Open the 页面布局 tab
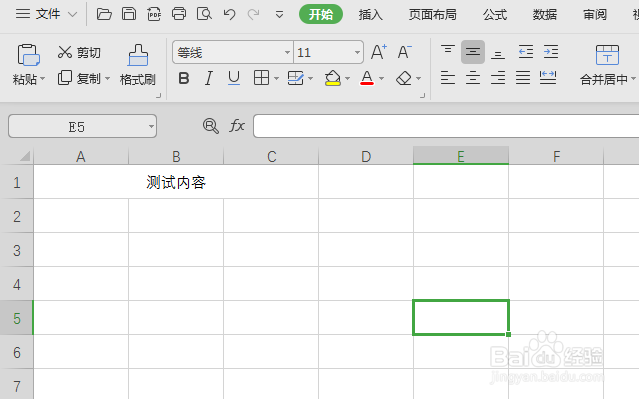Viewport: 639px width, 399px height. pyautogui.click(x=432, y=15)
